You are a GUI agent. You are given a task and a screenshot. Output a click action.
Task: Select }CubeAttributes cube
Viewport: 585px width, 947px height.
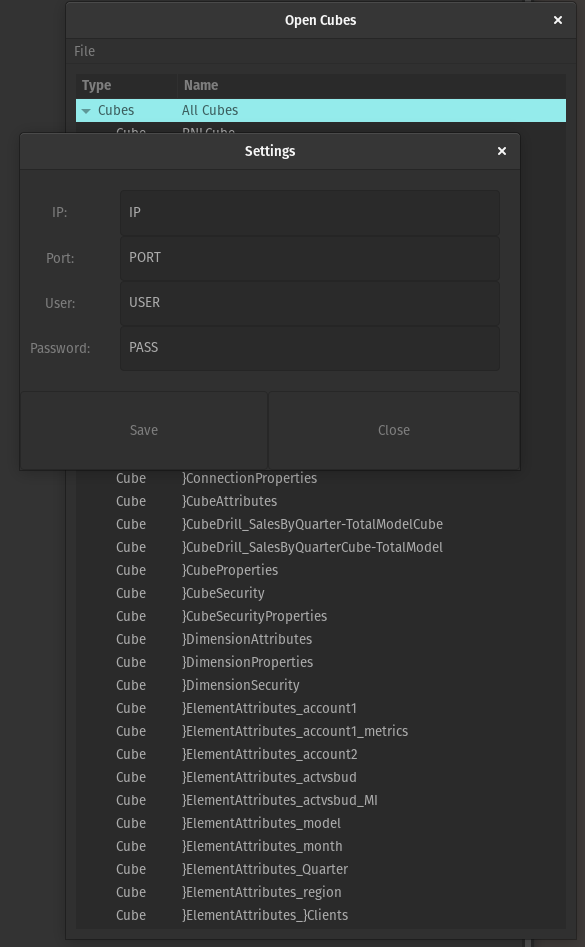click(x=321, y=501)
